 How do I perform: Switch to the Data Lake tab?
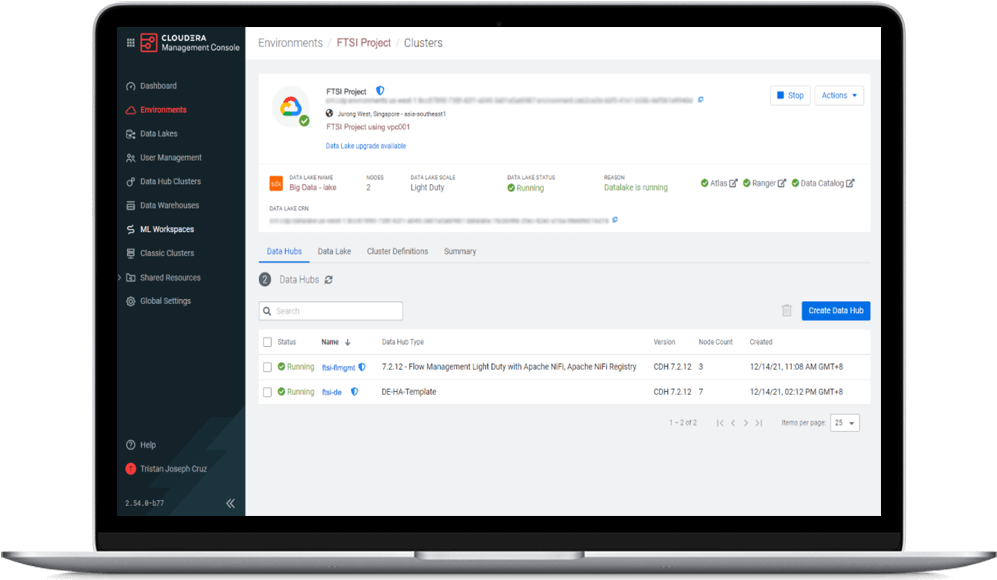point(334,252)
